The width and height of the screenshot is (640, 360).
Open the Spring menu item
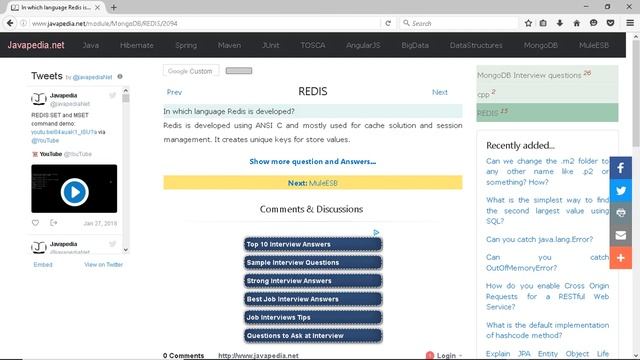pyautogui.click(x=186, y=45)
